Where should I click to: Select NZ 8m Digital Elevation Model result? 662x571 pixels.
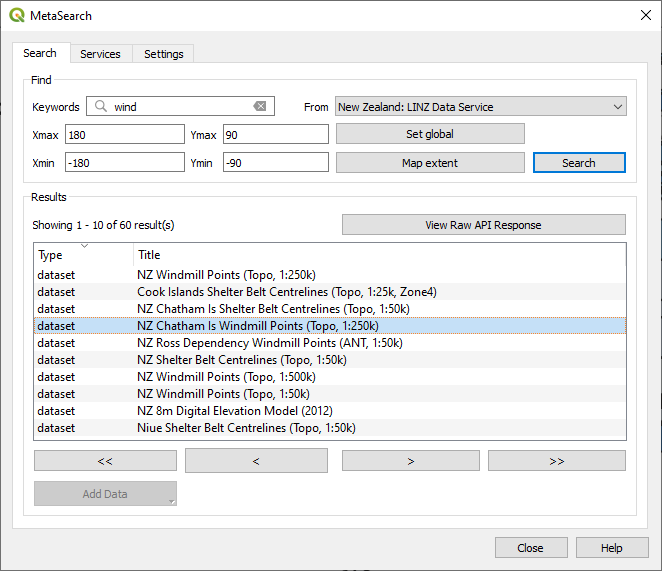(235, 411)
